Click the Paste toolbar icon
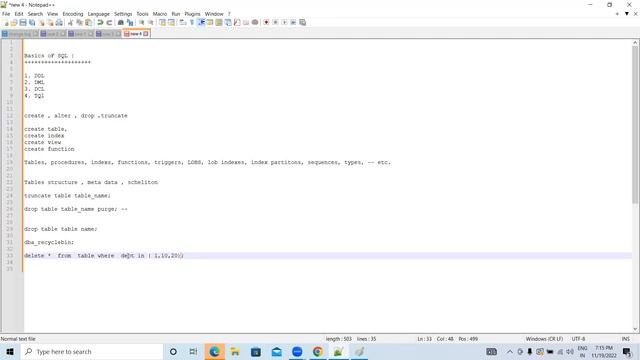Image resolution: width=640 pixels, height=360 pixels. tap(89, 22)
